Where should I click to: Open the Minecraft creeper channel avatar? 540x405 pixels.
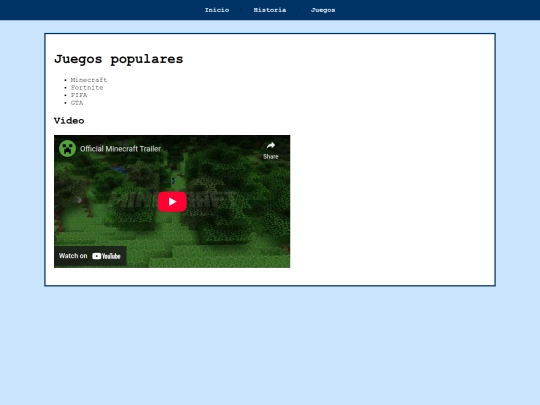tap(68, 148)
